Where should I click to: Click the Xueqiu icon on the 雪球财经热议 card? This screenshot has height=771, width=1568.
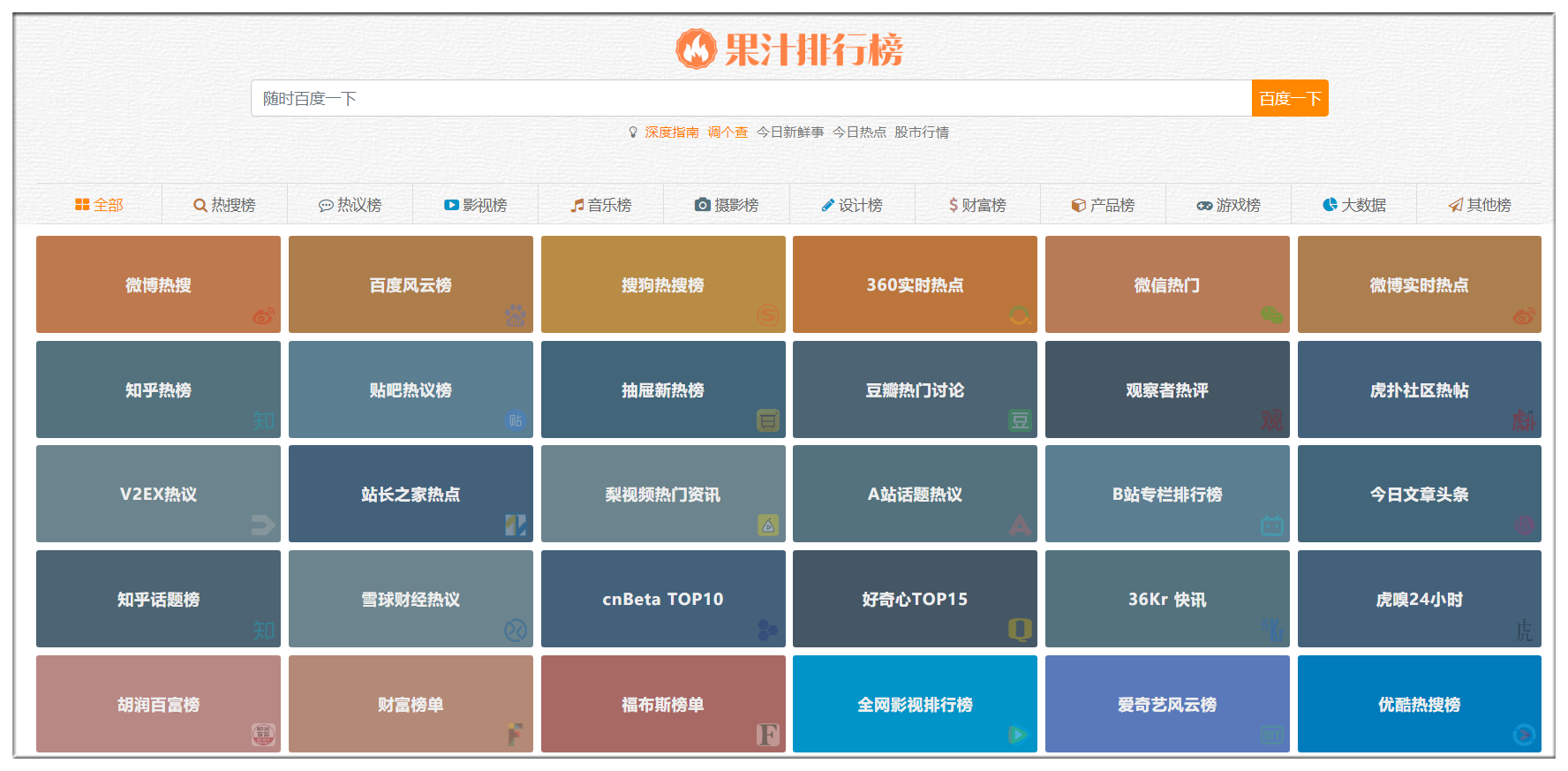coord(516,630)
